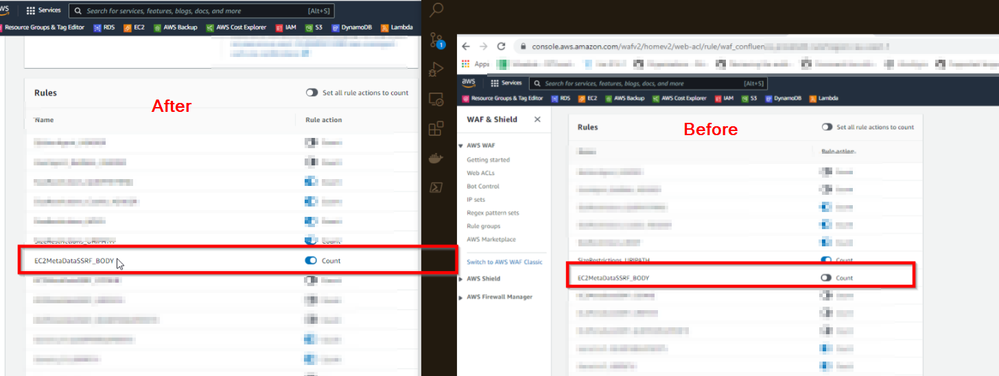Screen dimensions: 999x376
Task: Open RDS shortcut in the After window
Action: tap(104, 27)
